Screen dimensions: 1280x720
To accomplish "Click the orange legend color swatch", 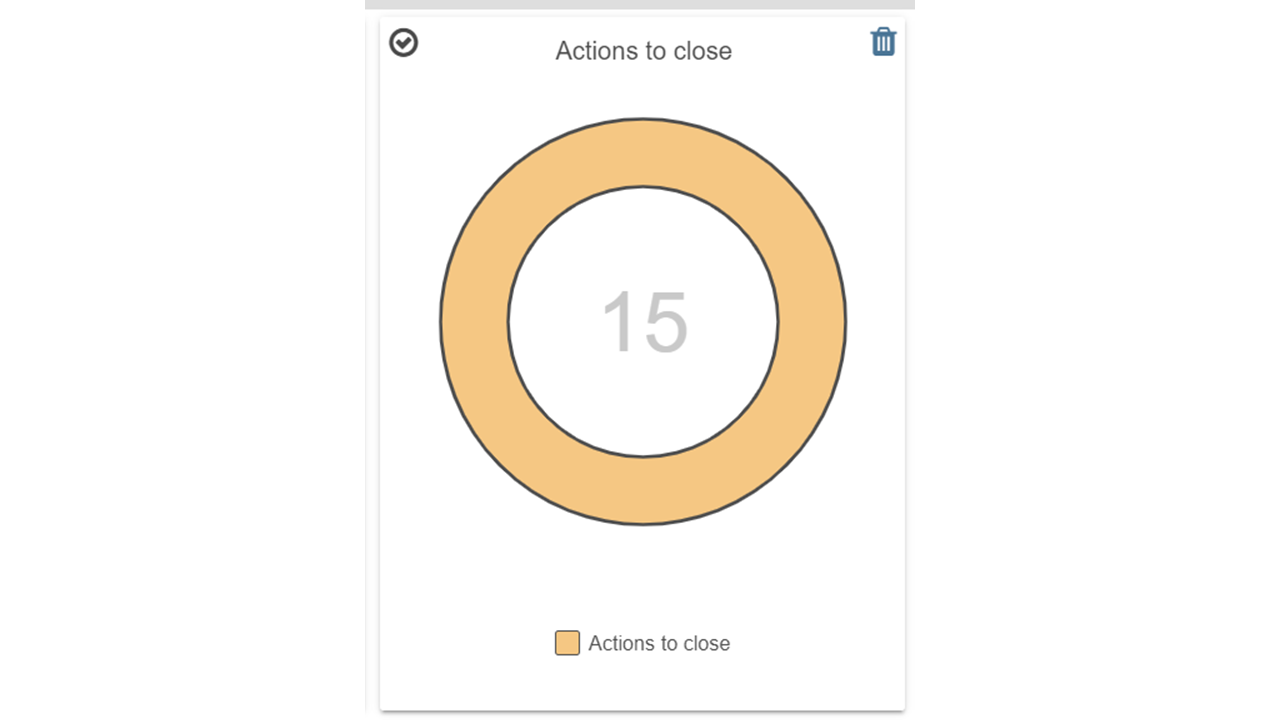I will point(567,643).
